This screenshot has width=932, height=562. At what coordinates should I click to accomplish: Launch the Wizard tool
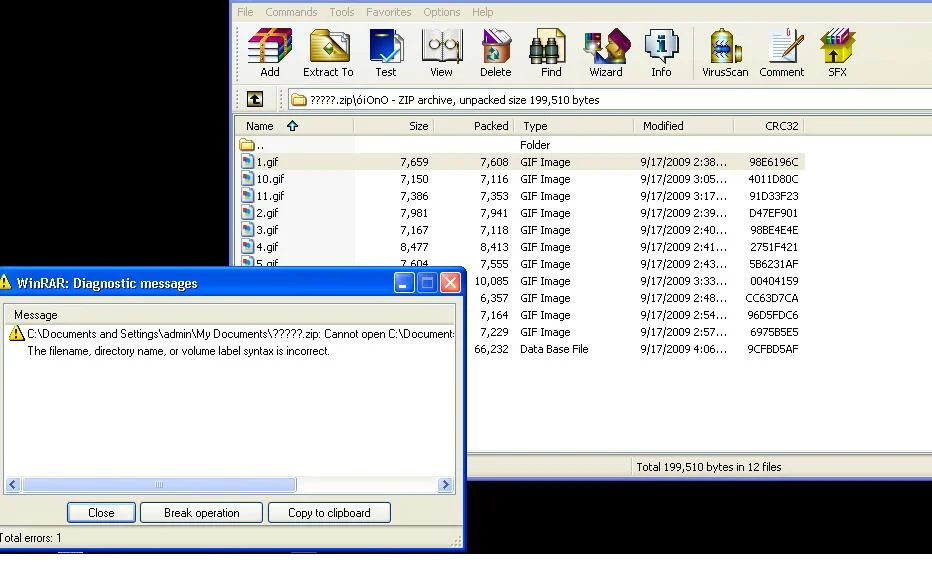[606, 52]
